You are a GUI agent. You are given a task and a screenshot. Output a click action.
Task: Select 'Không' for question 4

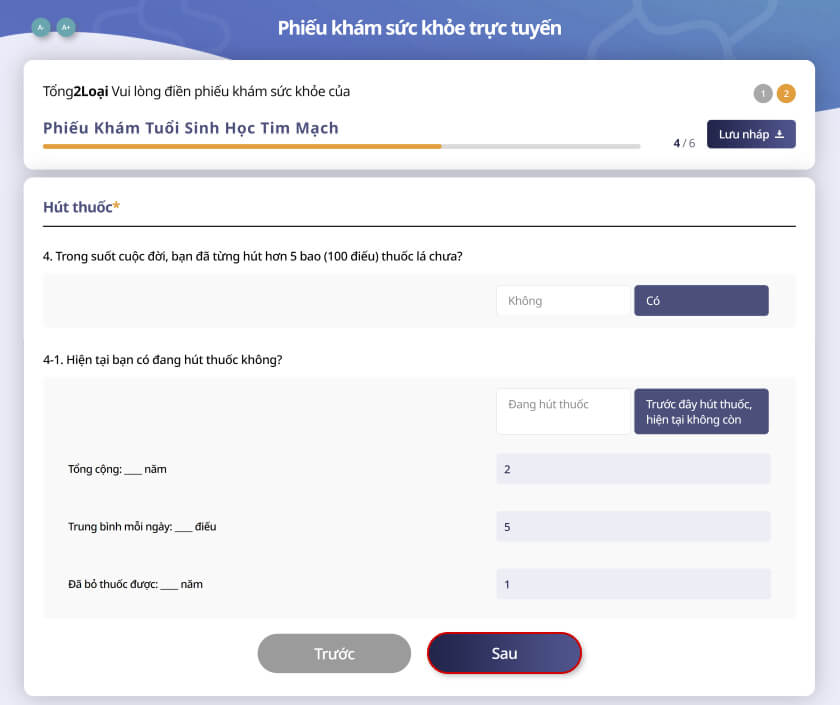tap(563, 301)
